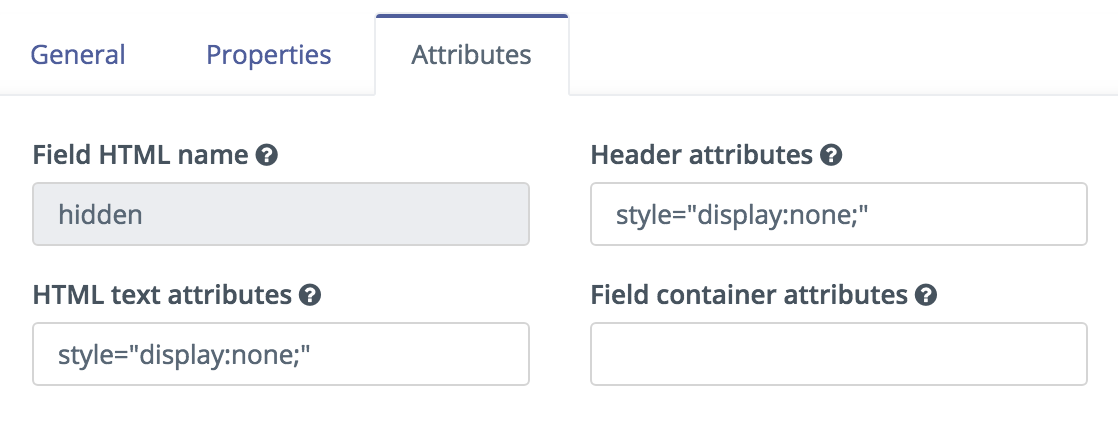Click the word "hidden" in the greyed field
The image size is (1118, 434).
tap(101, 215)
